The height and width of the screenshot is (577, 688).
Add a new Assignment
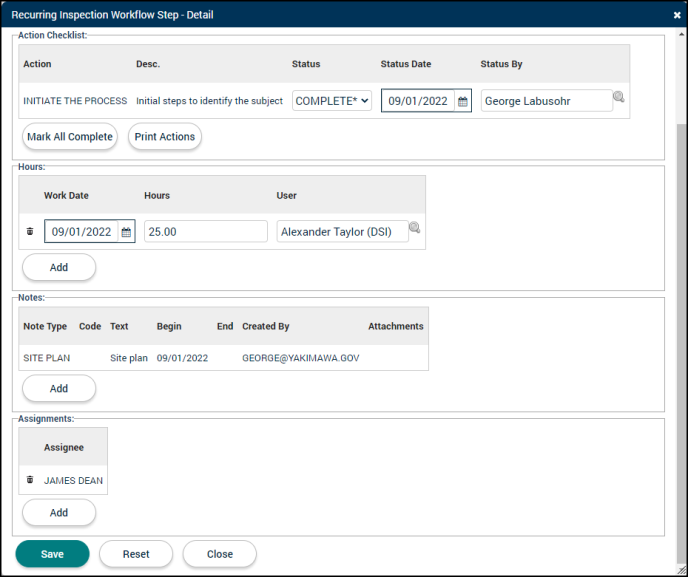click(59, 512)
